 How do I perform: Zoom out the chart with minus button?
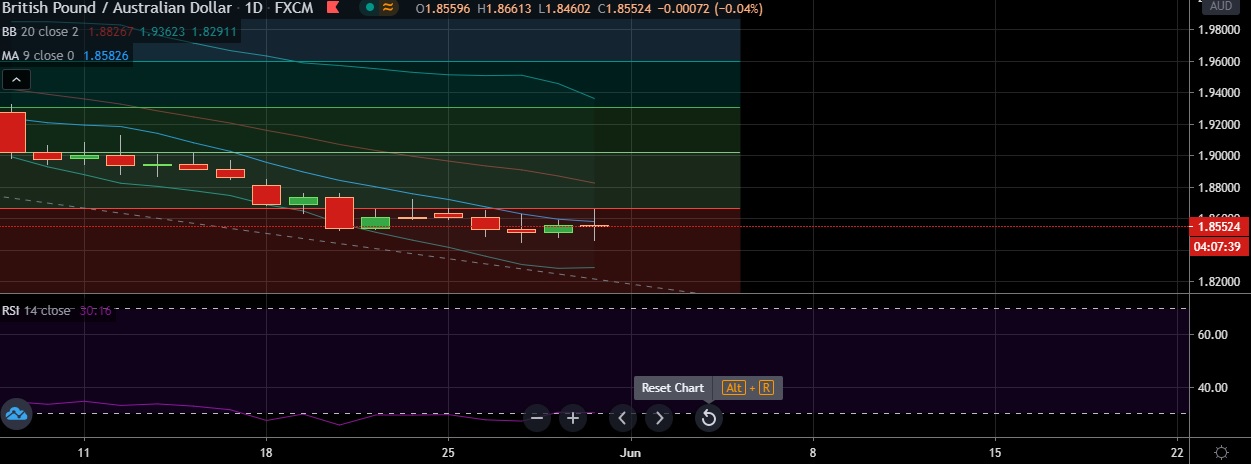coord(537,418)
